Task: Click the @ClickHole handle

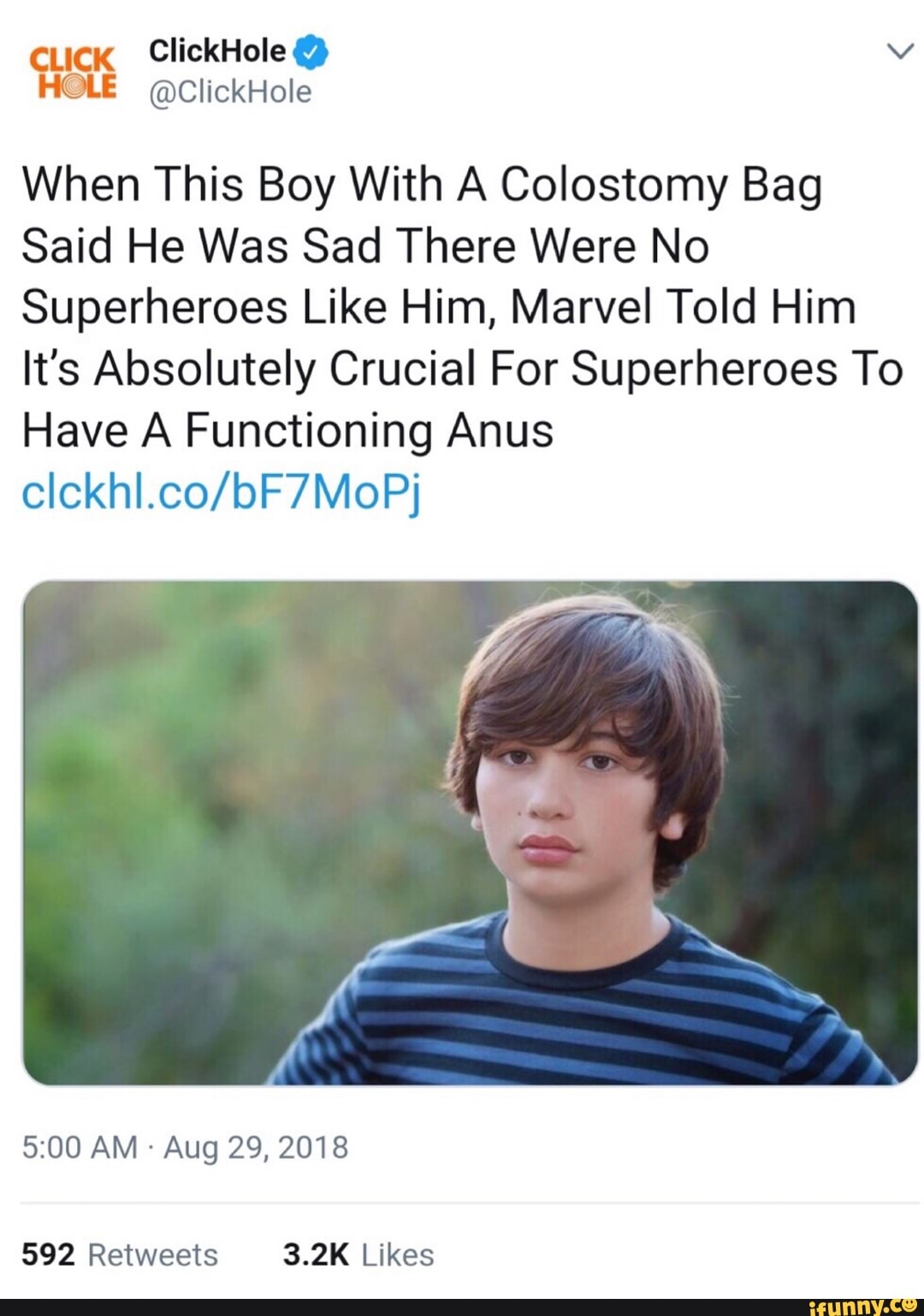Action: (x=230, y=91)
